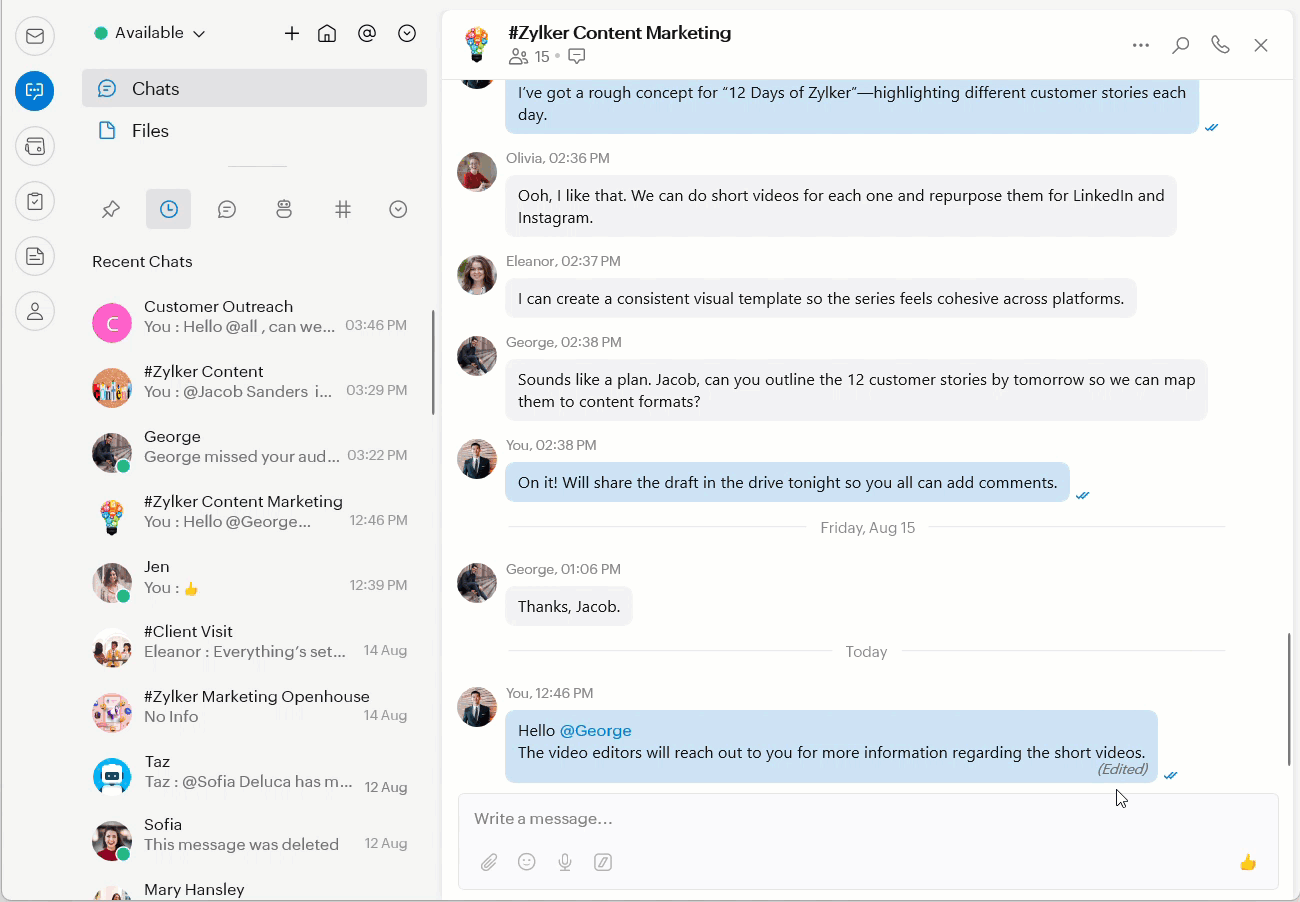Open George's chat in recent list

click(x=255, y=453)
